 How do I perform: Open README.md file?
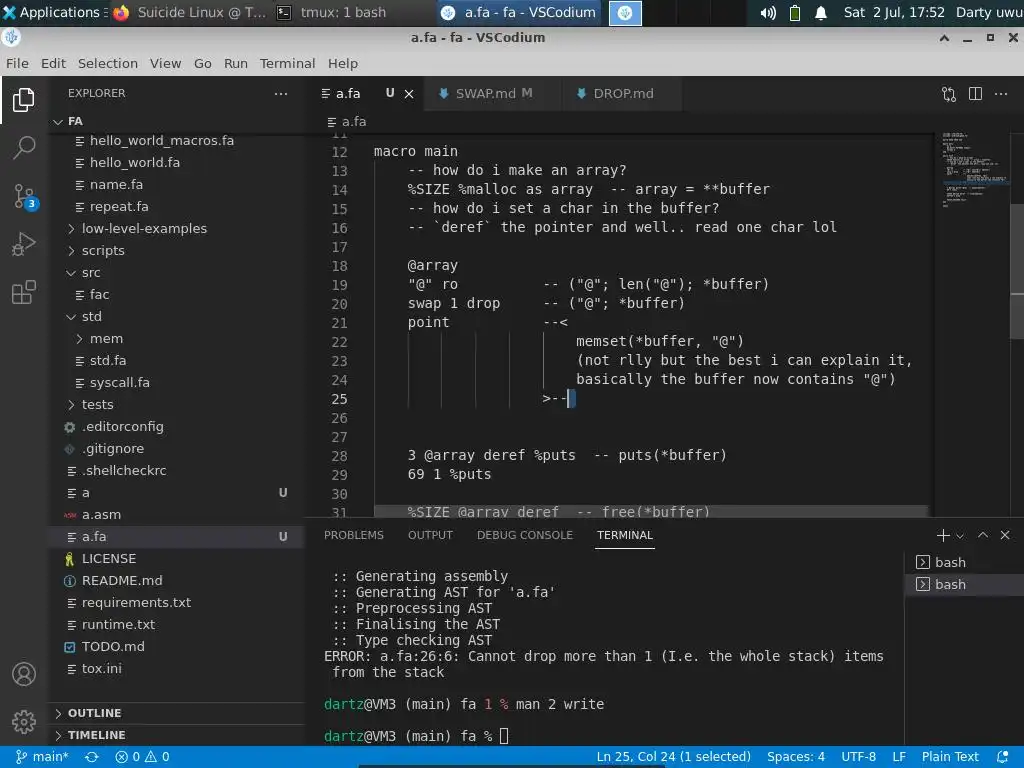coord(176,581)
